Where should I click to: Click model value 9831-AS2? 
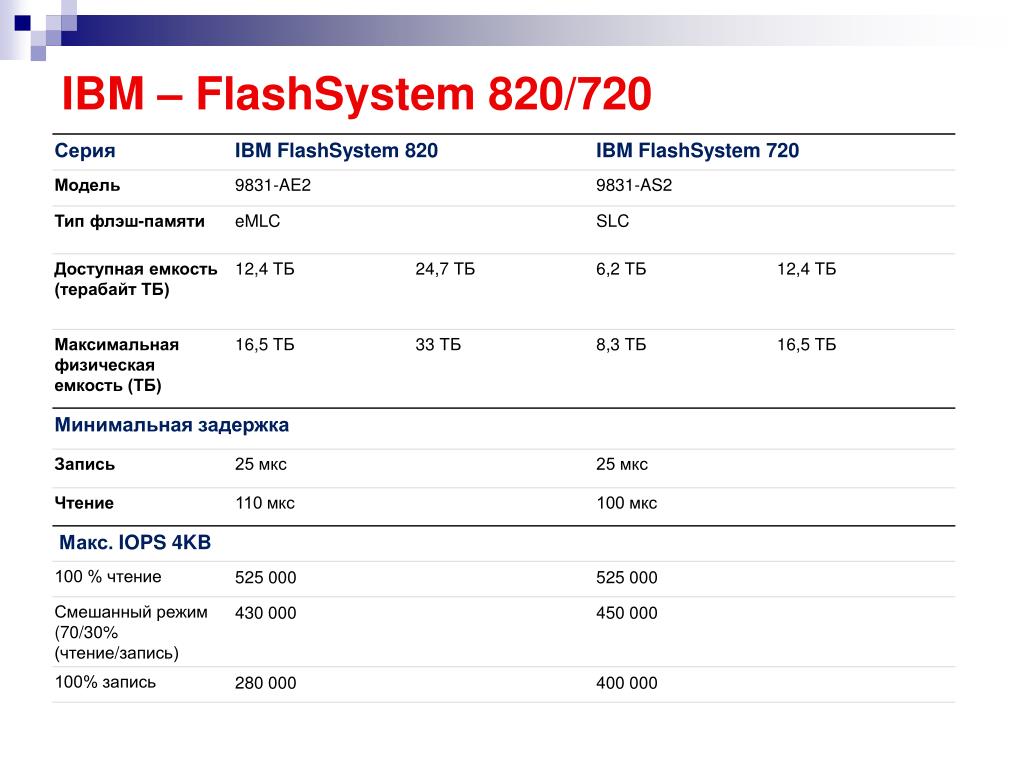click(634, 185)
